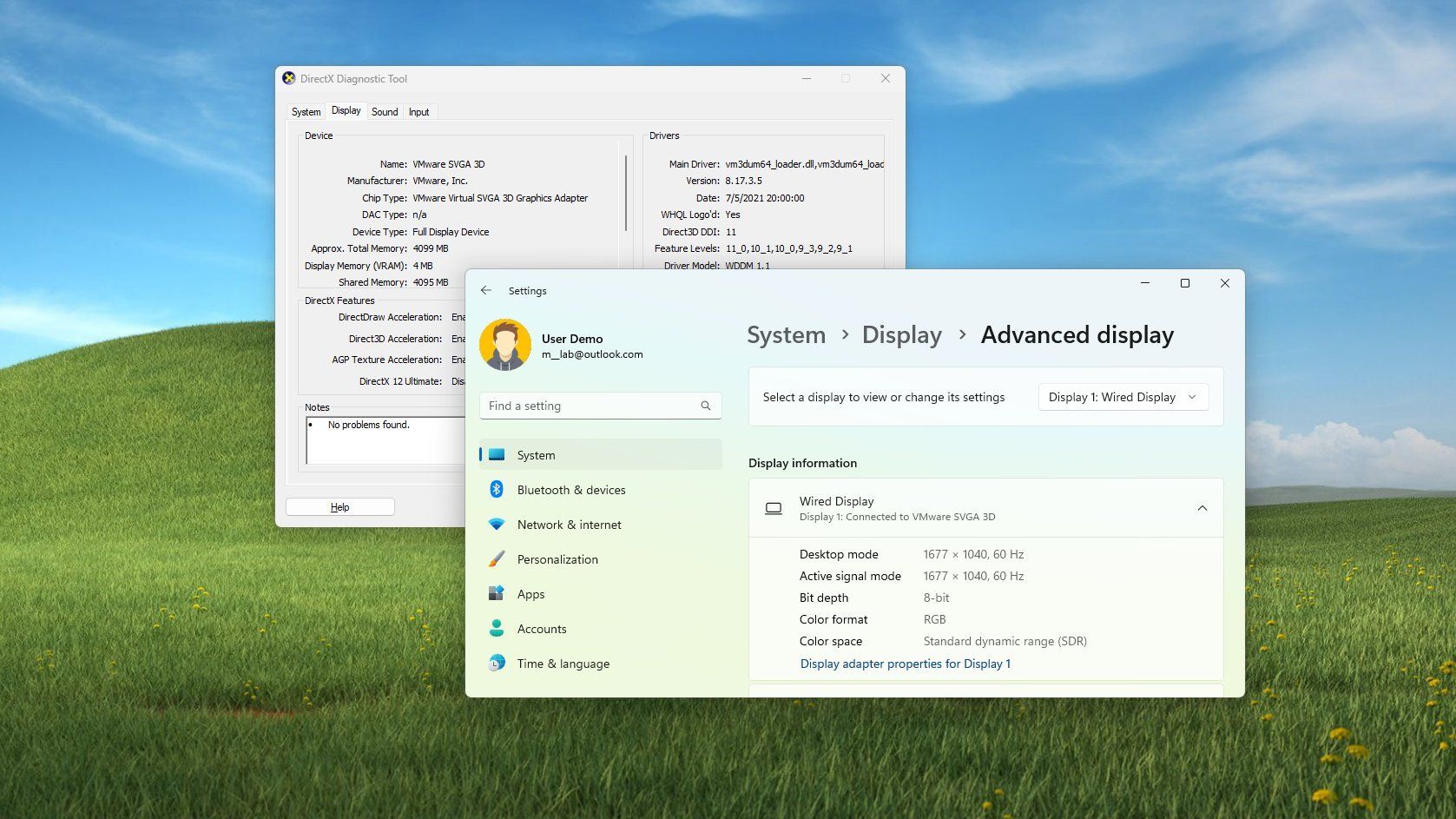1456x819 pixels.
Task: Click the driver Version 8.17.3.5 value
Action: [x=744, y=181]
